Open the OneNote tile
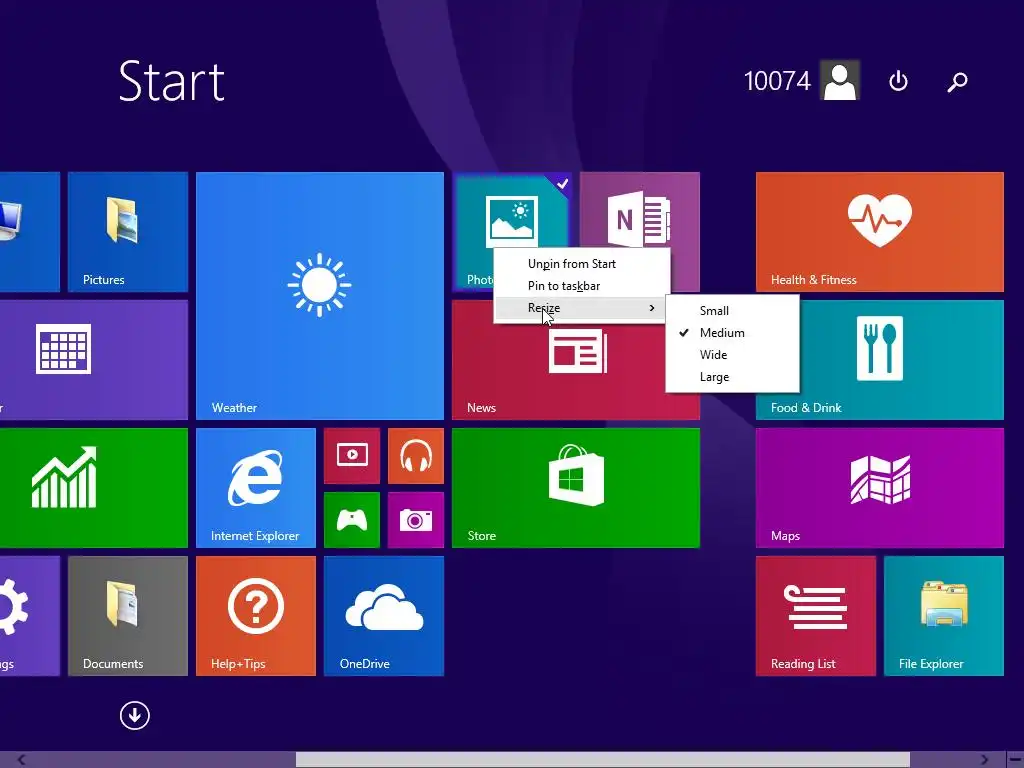 point(640,210)
